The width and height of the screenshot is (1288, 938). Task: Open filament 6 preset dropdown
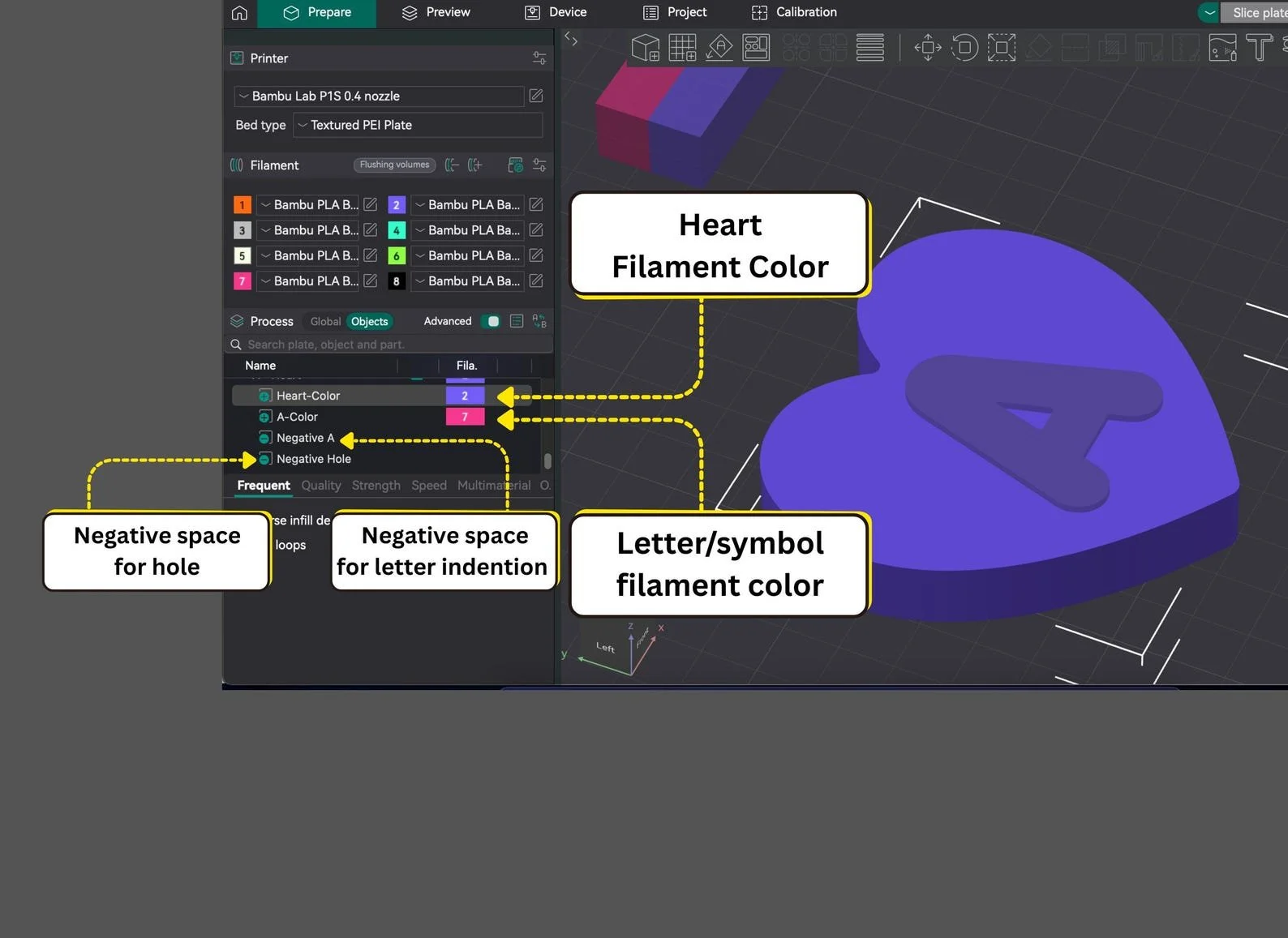[x=466, y=255]
